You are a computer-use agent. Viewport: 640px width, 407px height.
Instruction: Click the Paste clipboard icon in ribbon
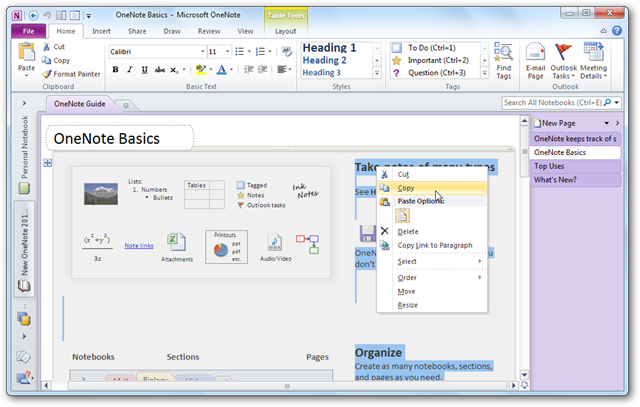pyautogui.click(x=27, y=53)
